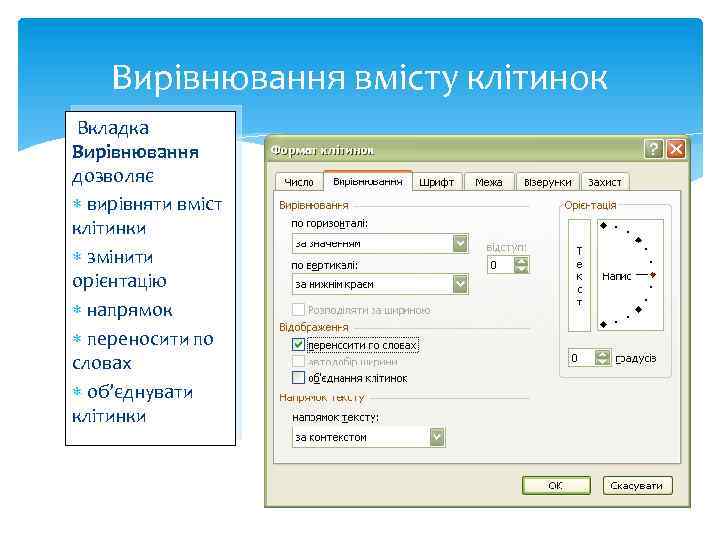Switch to the Візерунки tab

tap(547, 182)
